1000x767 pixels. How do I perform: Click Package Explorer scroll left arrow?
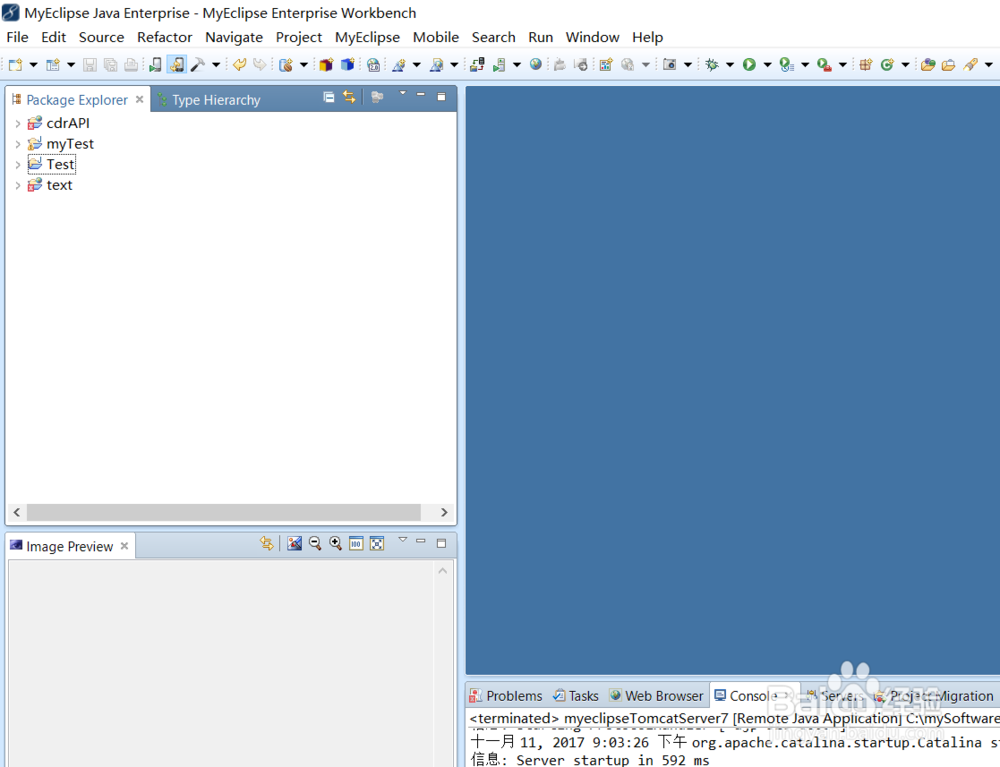point(17,512)
